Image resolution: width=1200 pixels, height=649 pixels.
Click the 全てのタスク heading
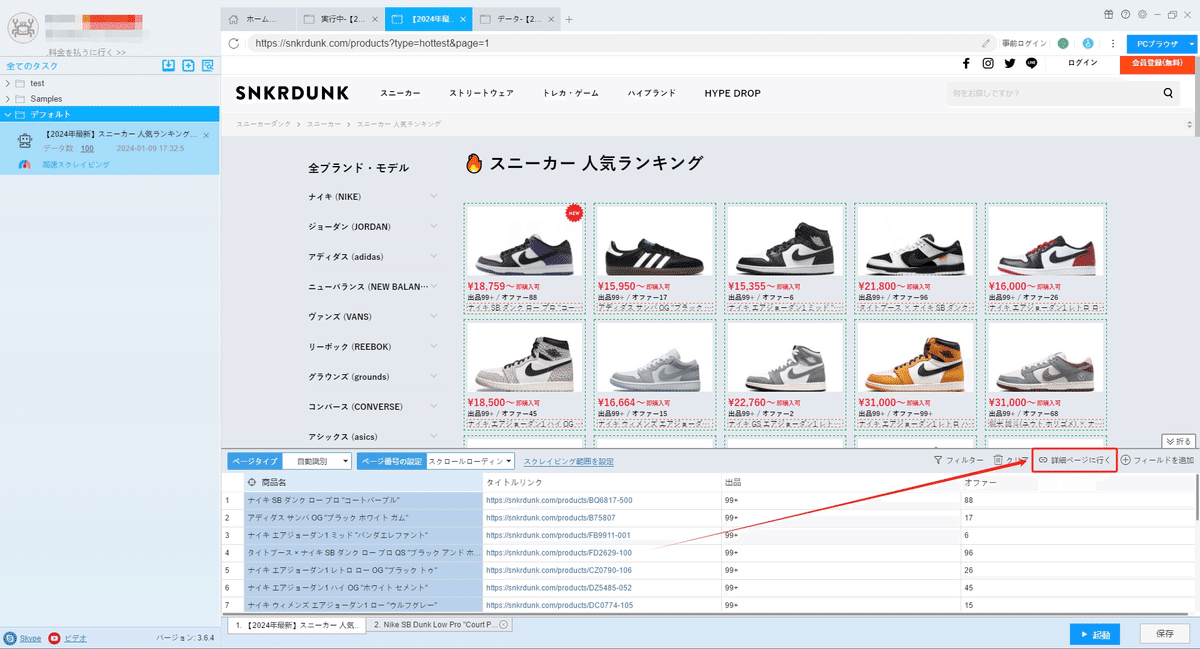32,66
